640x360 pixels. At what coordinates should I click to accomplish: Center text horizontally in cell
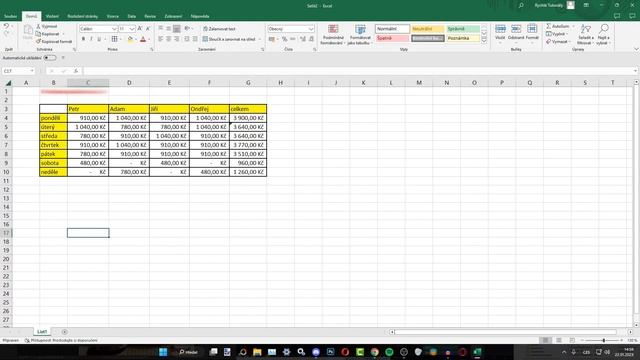(169, 39)
